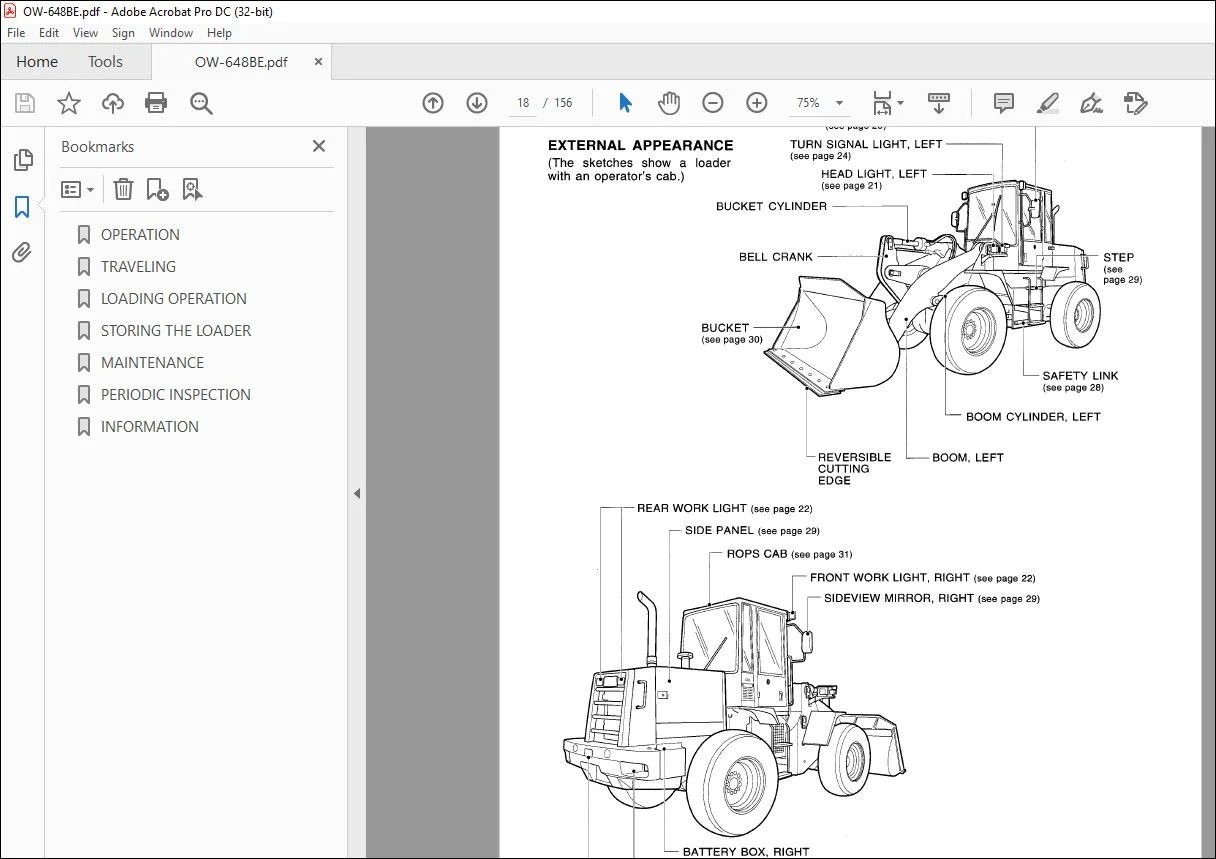Zoom out with the minus button

coord(713,103)
